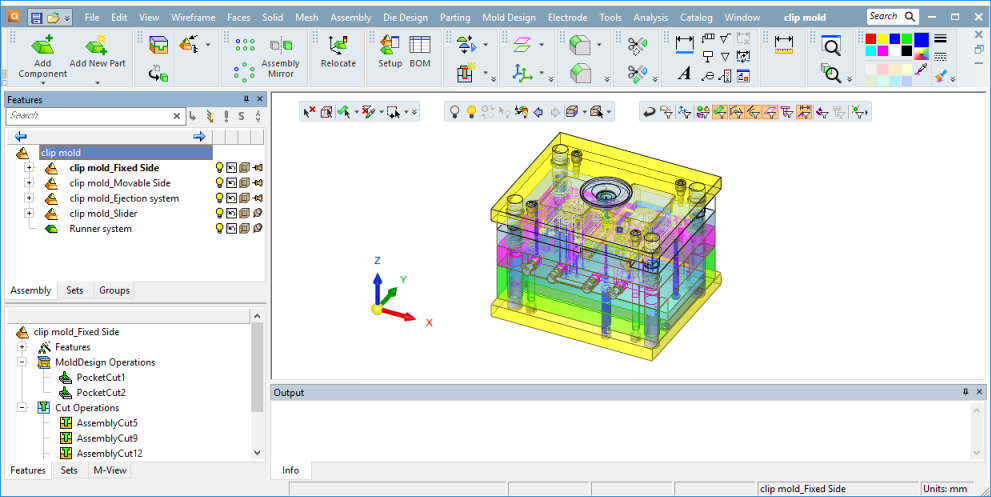Toggle visibility bulb for clip mold_Slider
This screenshot has height=497, width=991.
point(219,213)
